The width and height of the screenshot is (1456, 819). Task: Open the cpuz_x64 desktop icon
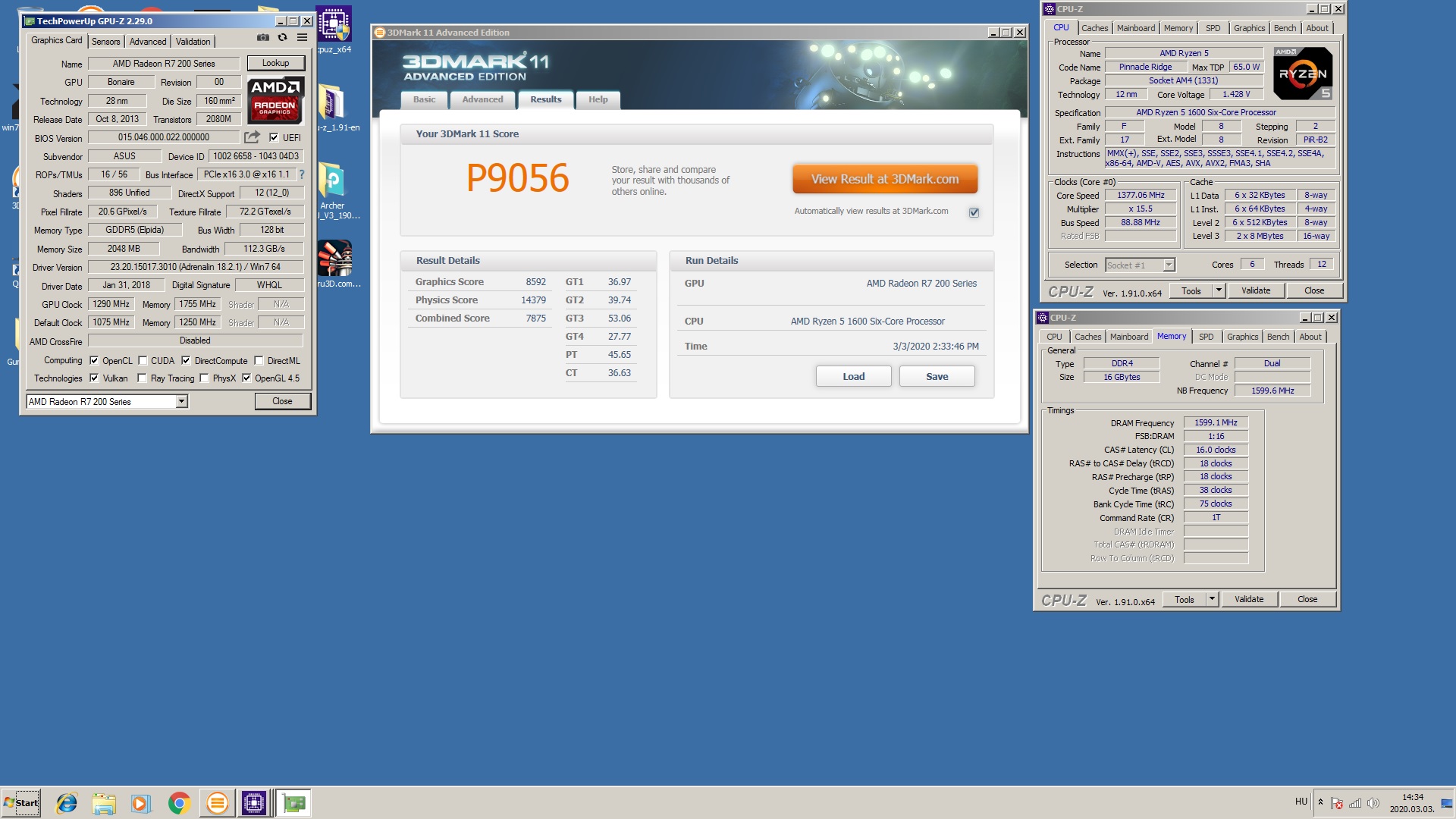(334, 30)
